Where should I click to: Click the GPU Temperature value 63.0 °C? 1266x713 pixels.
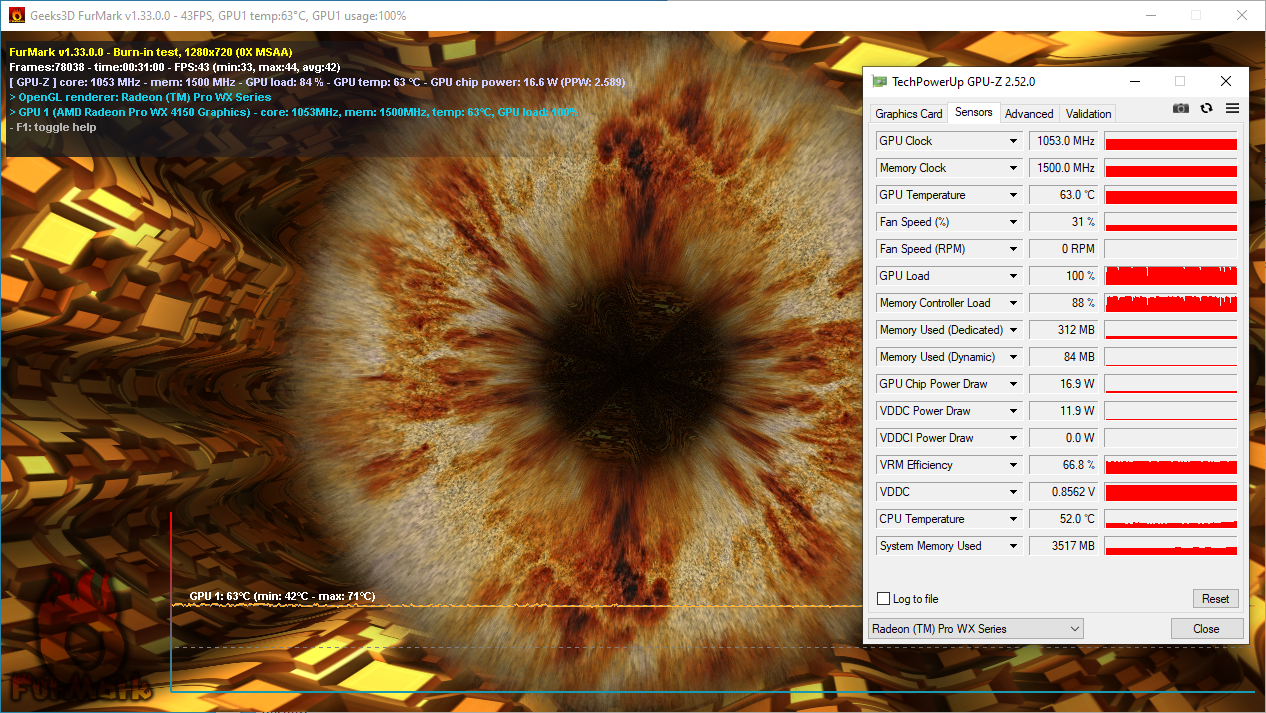[x=1064, y=195]
